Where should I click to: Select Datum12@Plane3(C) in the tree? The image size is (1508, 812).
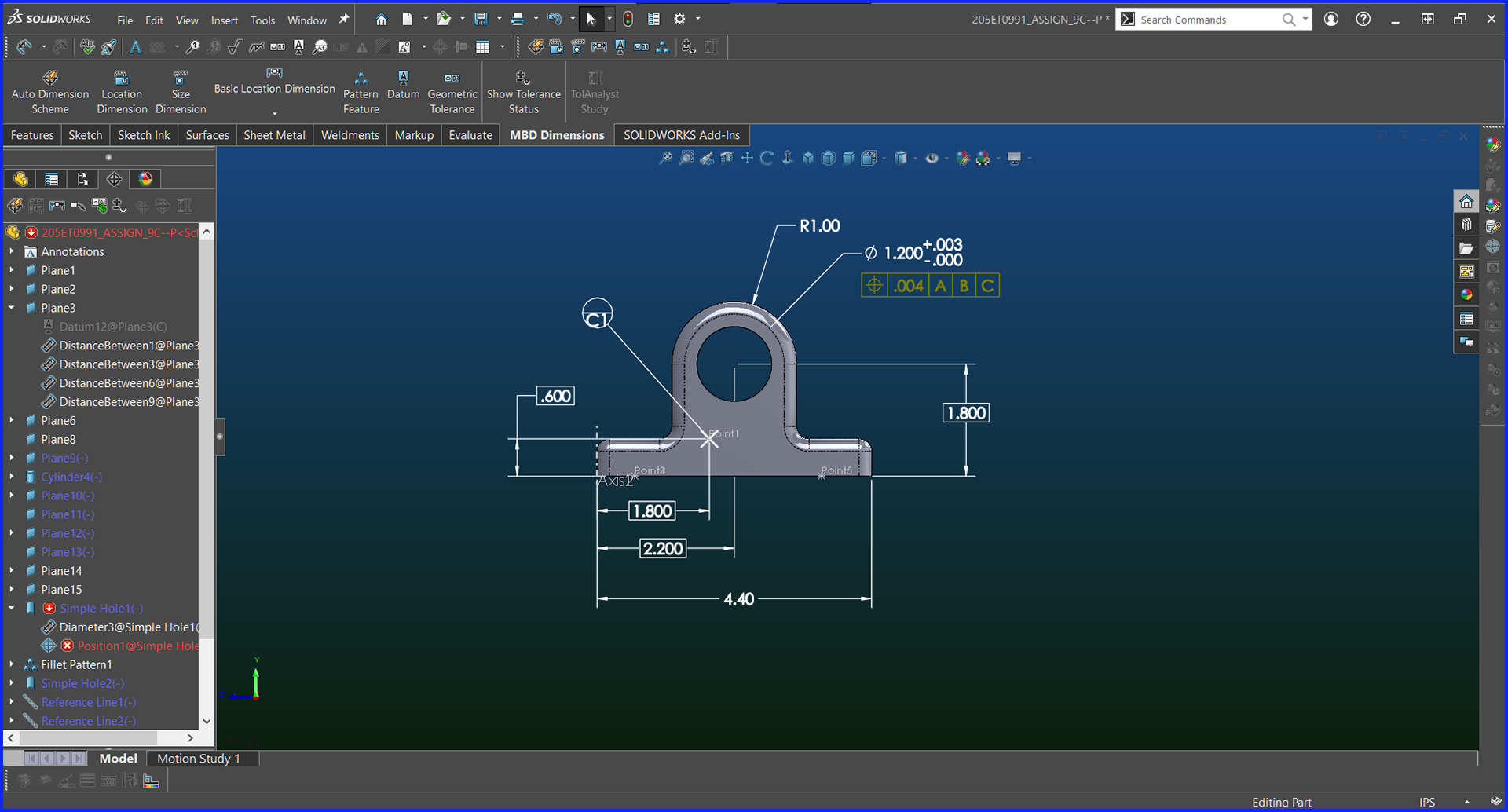pyautogui.click(x=113, y=327)
